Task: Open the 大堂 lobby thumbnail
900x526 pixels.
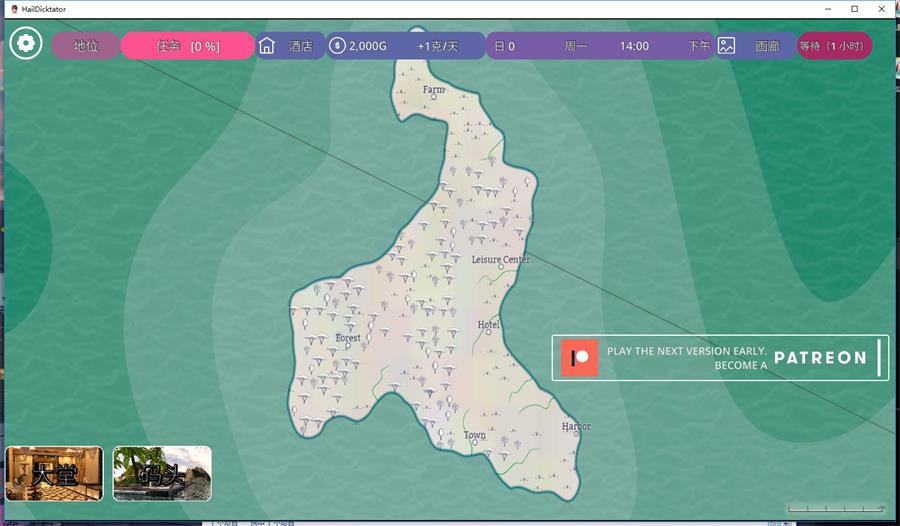Action: point(54,473)
